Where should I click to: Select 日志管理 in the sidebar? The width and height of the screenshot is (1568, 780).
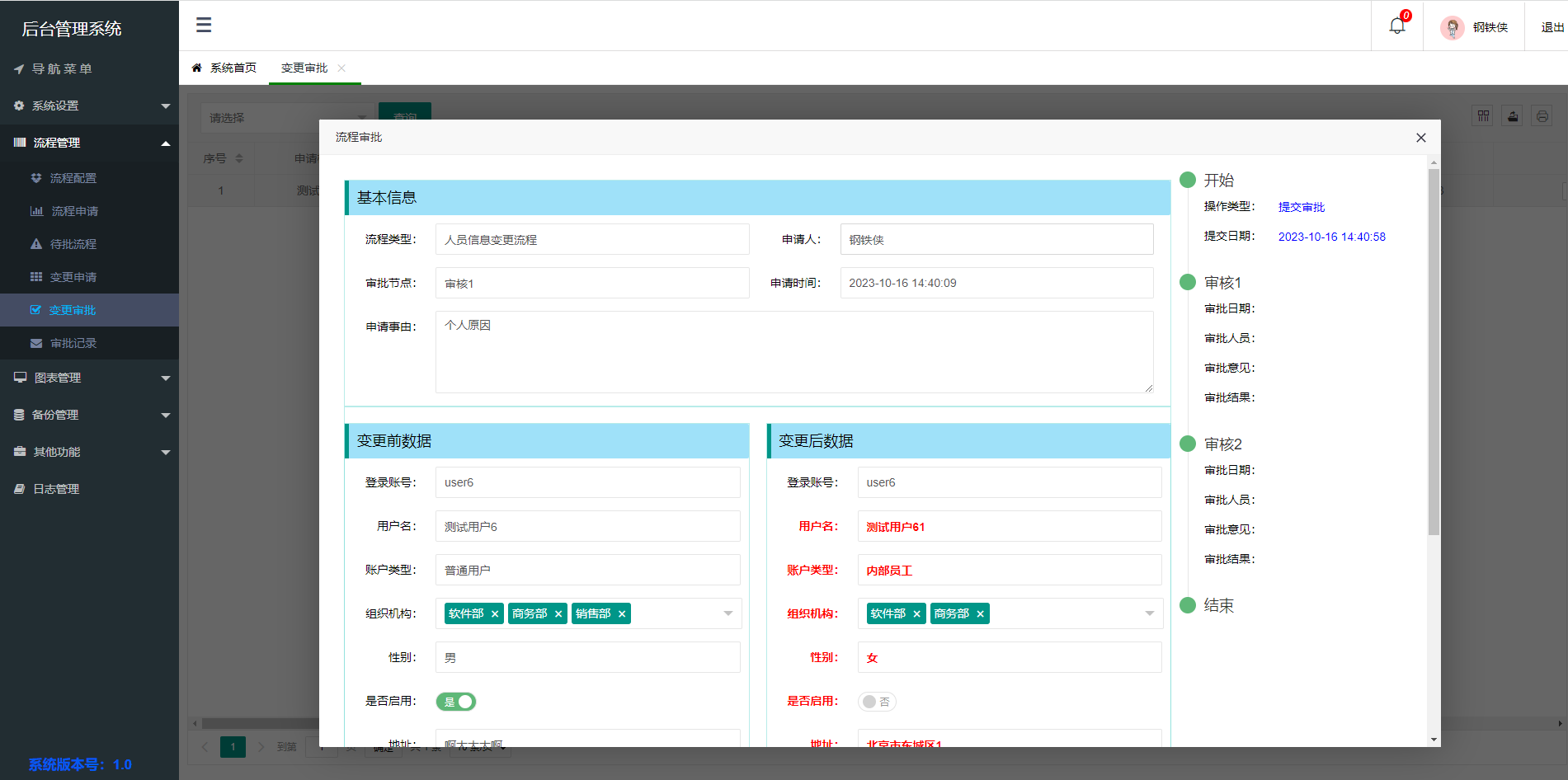[x=55, y=488]
